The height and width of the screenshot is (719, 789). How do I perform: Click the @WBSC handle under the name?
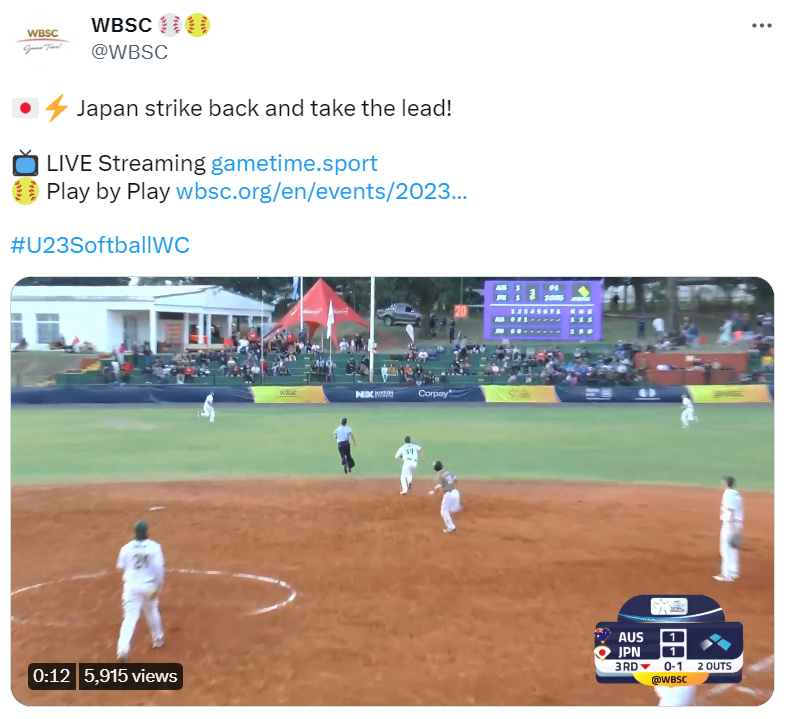click(129, 52)
